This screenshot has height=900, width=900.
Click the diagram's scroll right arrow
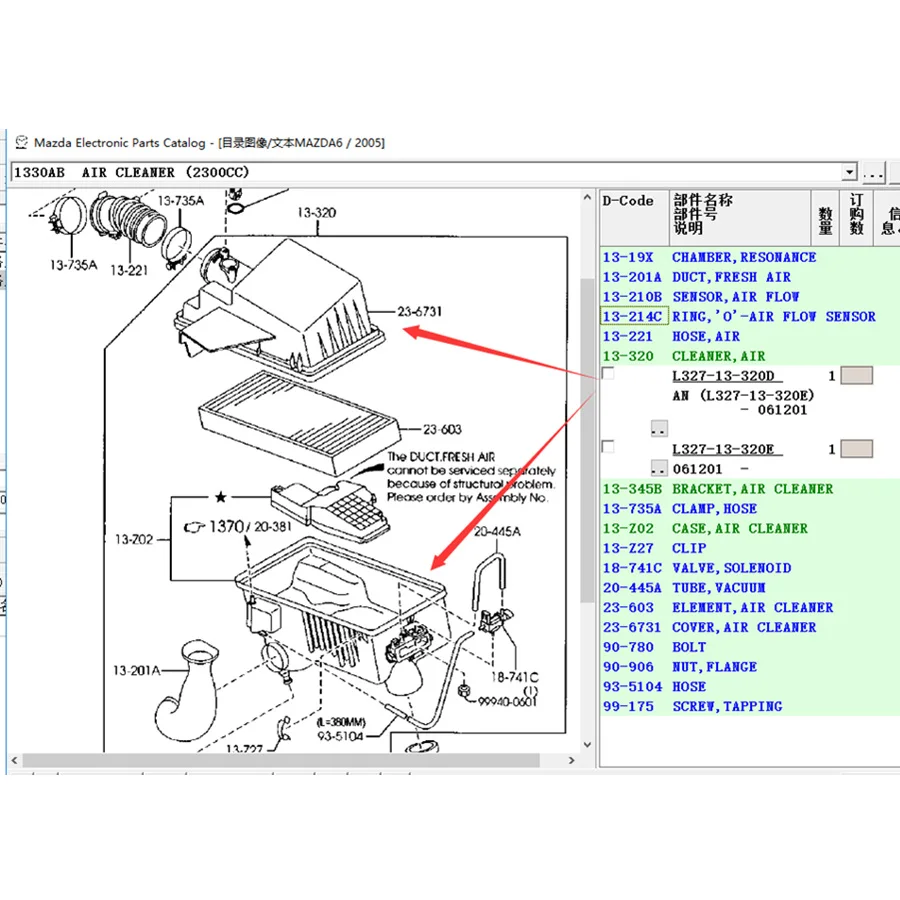pos(571,761)
